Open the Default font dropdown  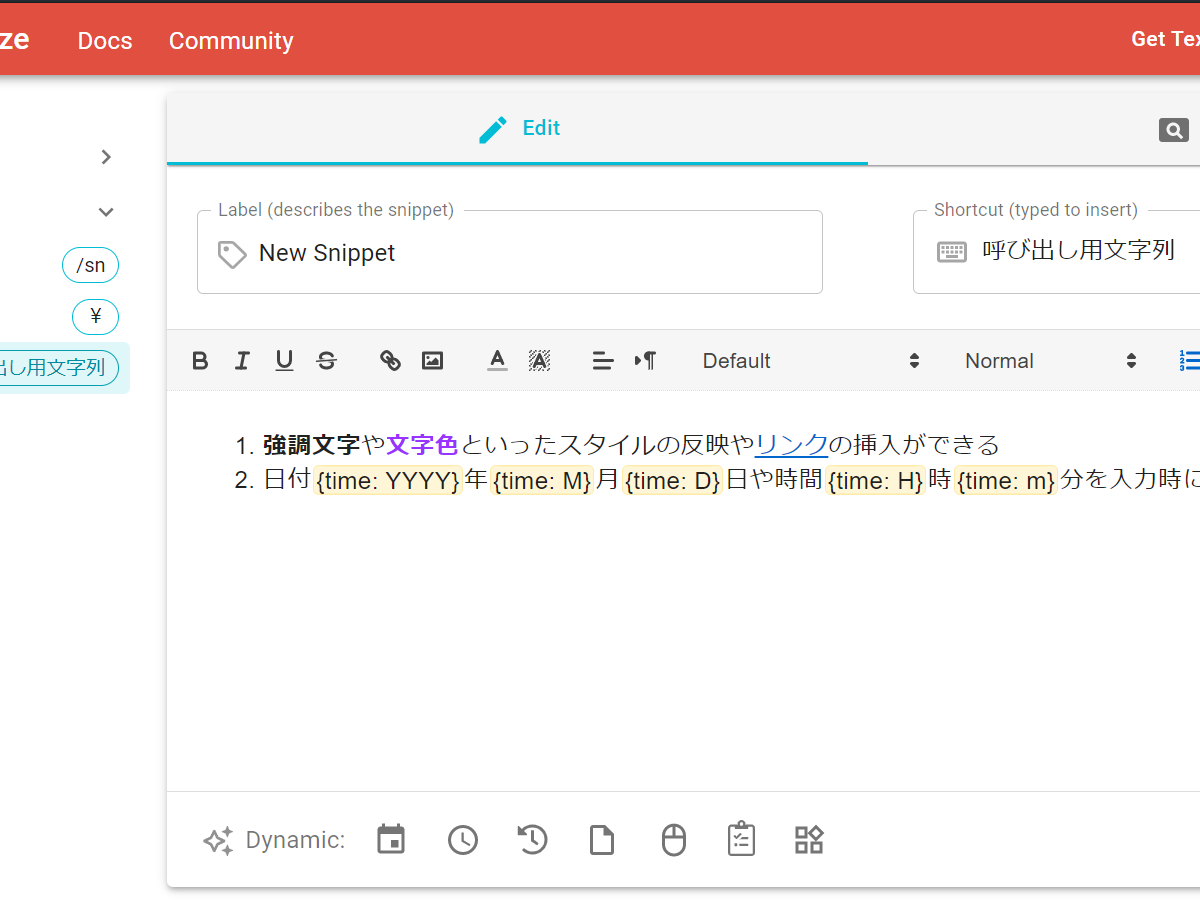click(x=810, y=361)
